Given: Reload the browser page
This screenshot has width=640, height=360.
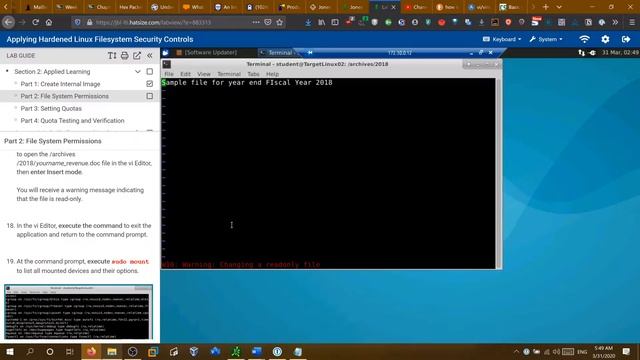Looking at the screenshot, I should tap(36, 22).
